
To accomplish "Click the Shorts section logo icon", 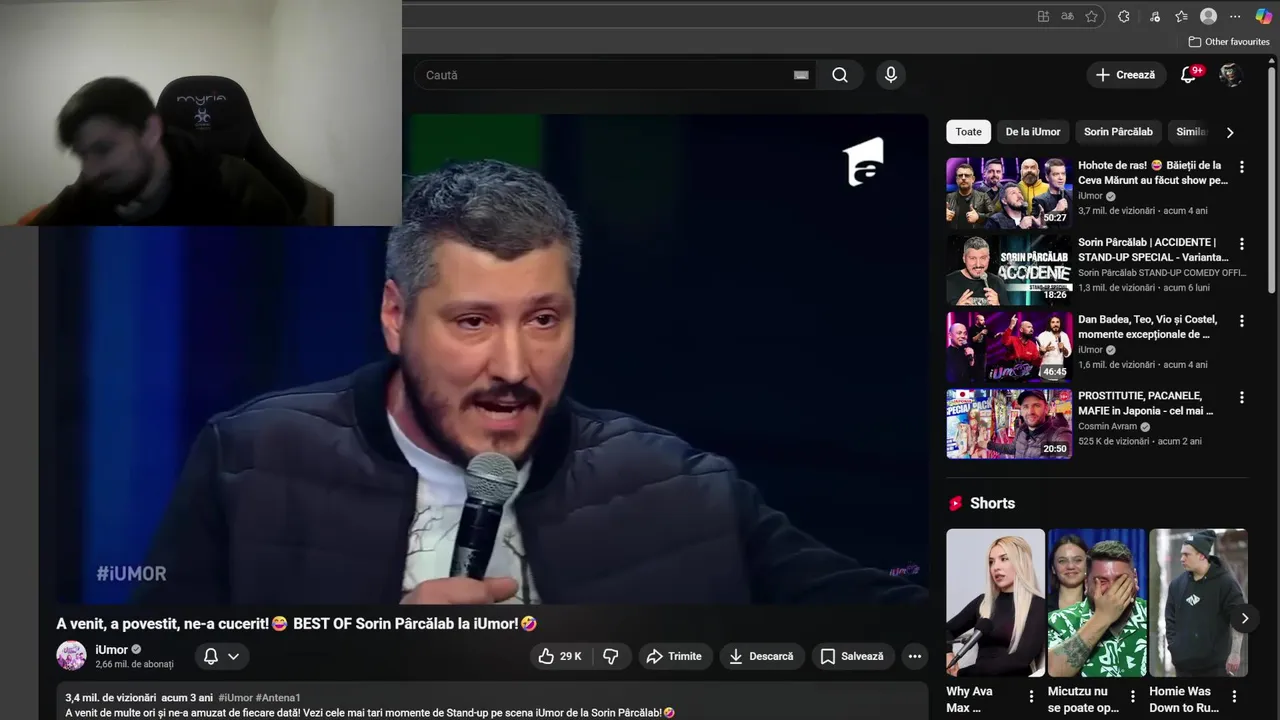I will [x=956, y=503].
